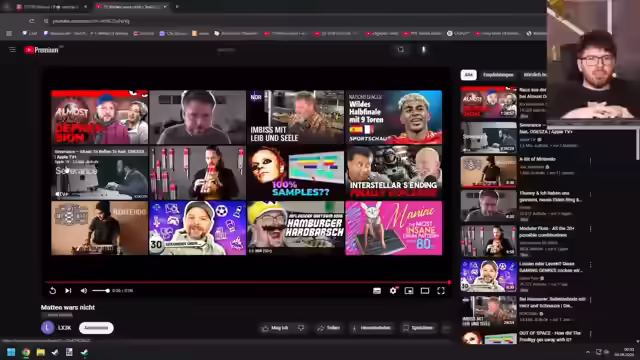
Task: Mute the player with the speaker icon
Action: (84, 291)
